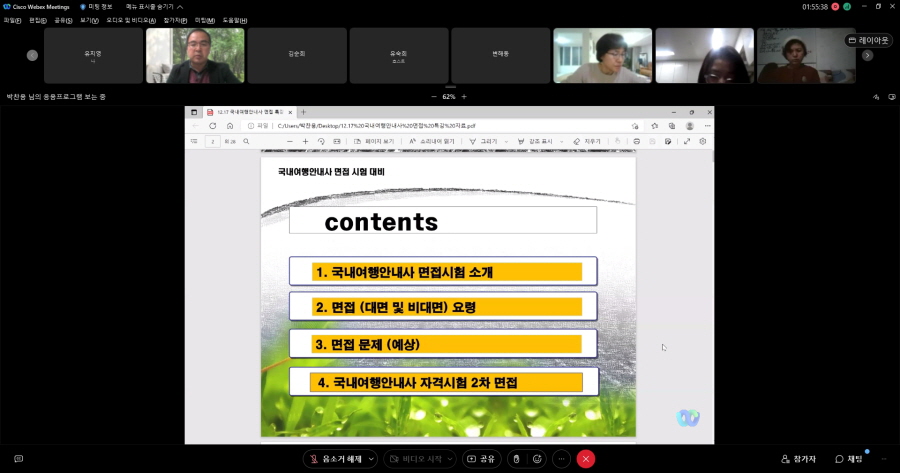Open 페이지 보기 page view
The width and height of the screenshot is (900, 473).
[374, 141]
